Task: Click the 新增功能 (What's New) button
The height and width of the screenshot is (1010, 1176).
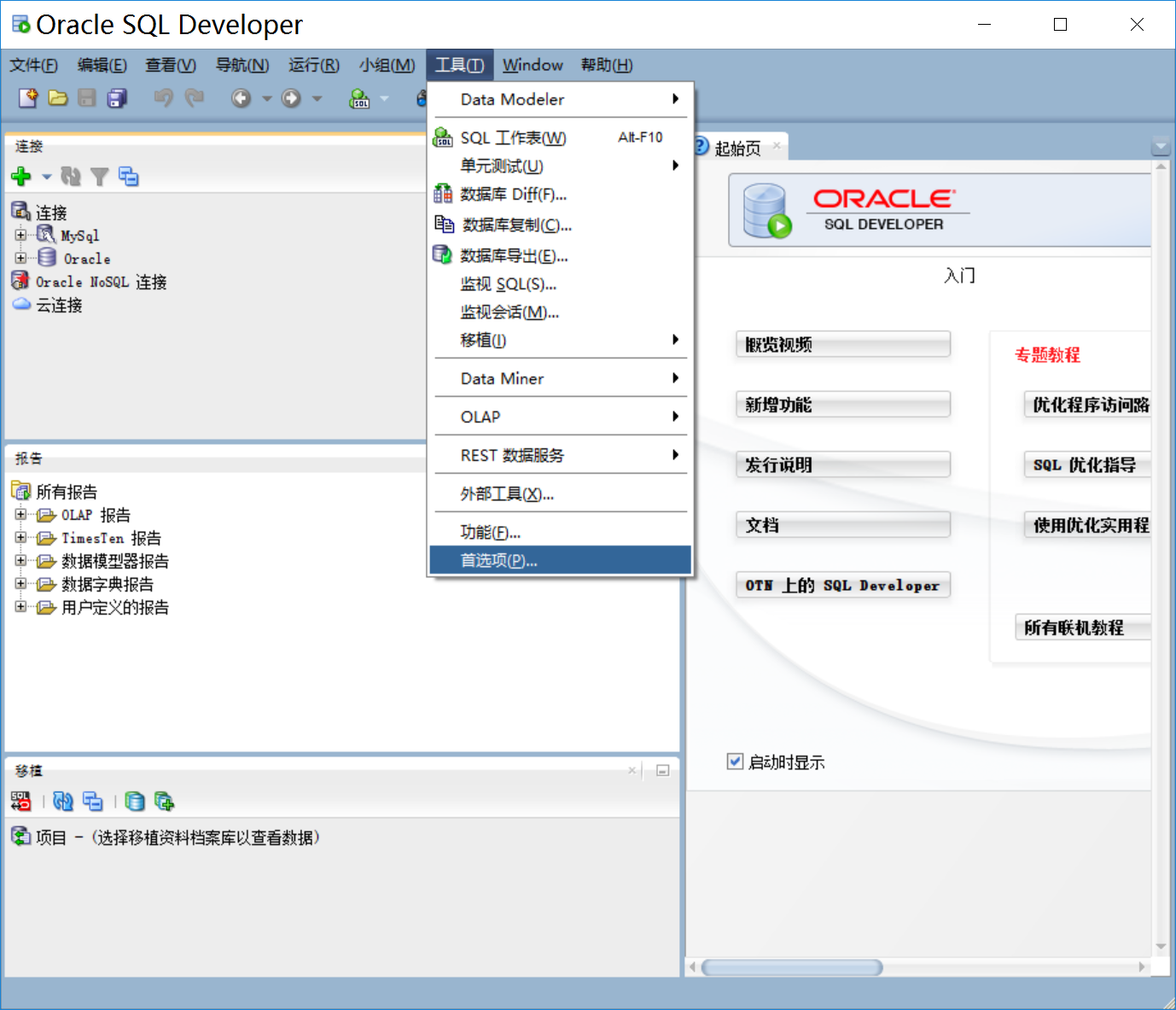Action: [843, 405]
